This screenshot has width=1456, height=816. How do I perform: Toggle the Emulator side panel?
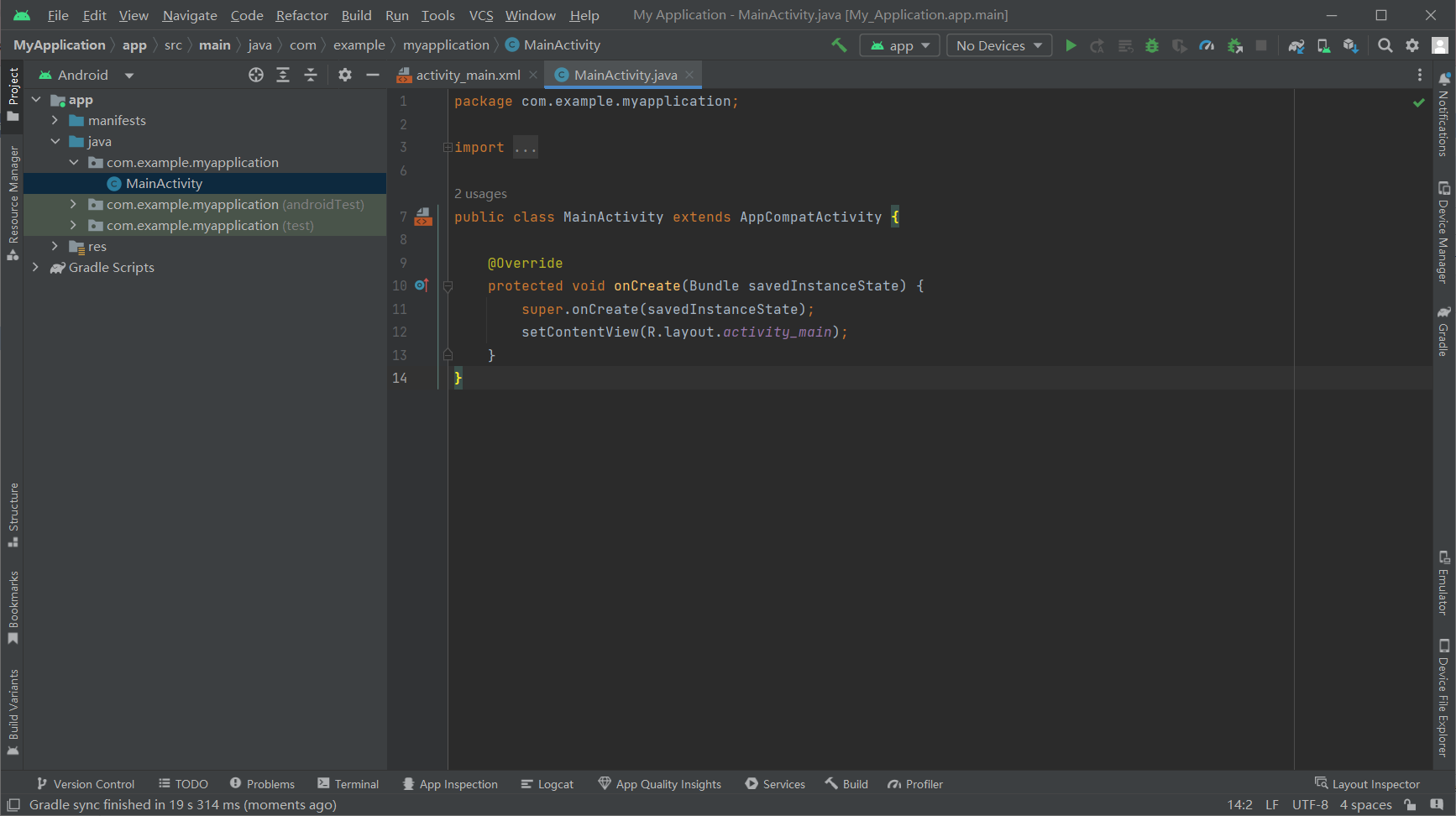point(1443,583)
